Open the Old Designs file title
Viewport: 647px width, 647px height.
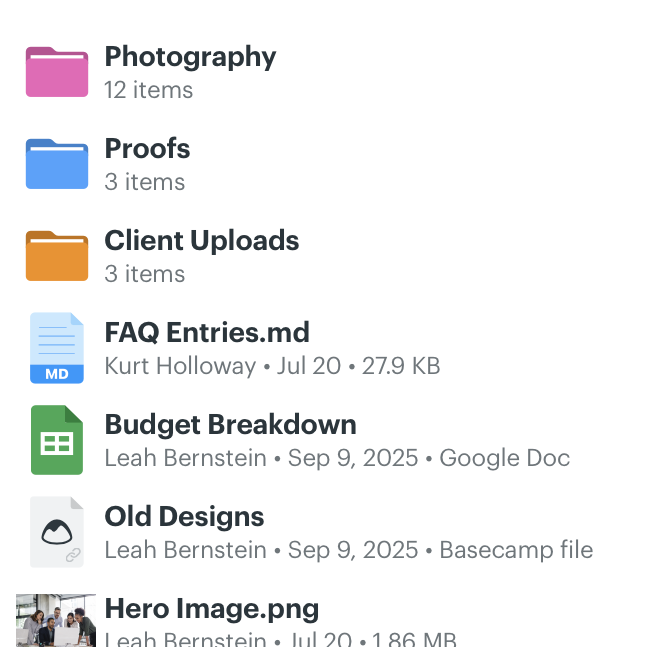click(x=184, y=517)
